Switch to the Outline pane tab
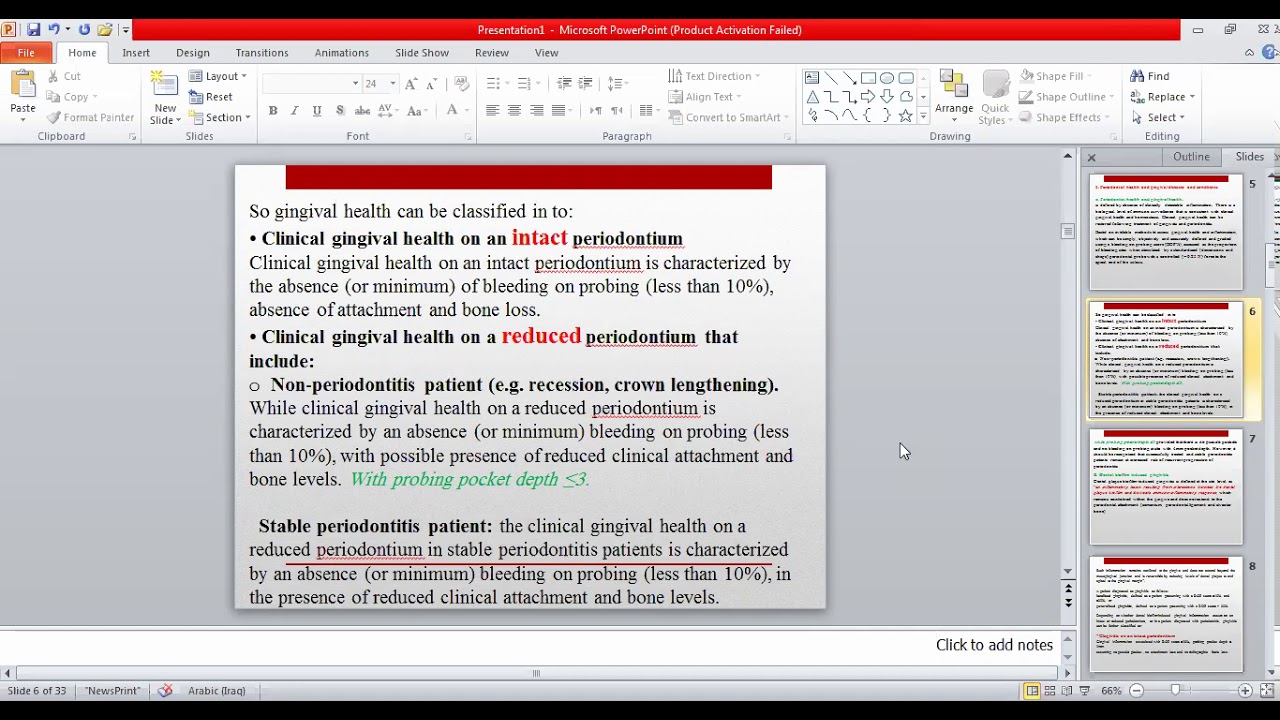1280x720 pixels. pos(1191,157)
